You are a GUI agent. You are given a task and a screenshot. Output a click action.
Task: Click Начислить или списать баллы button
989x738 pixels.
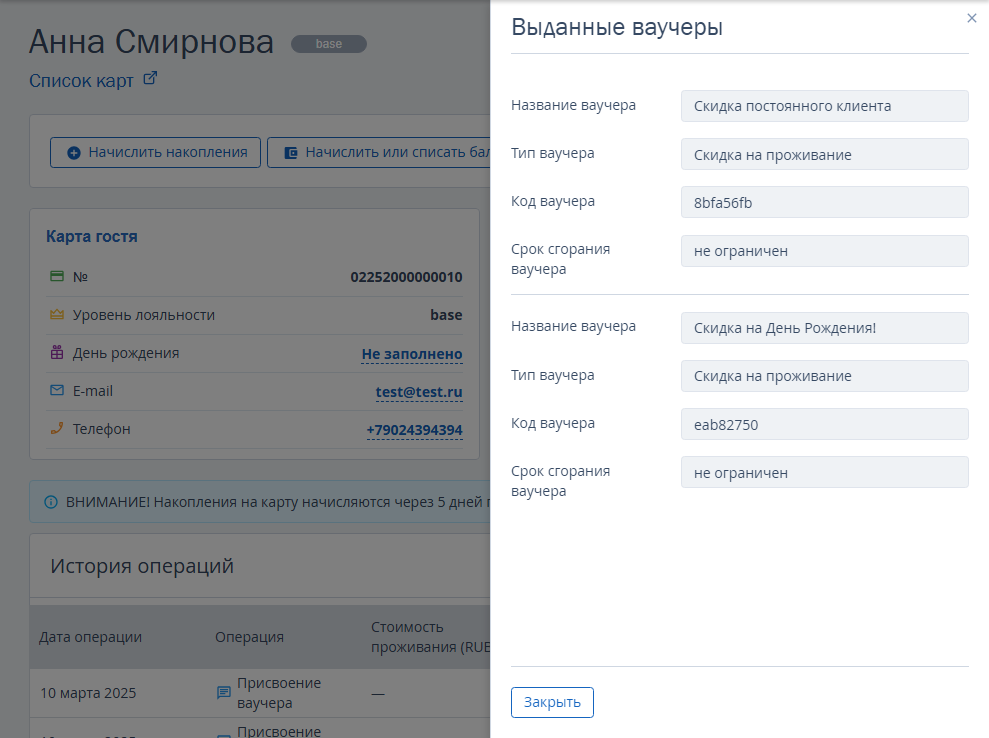378,153
